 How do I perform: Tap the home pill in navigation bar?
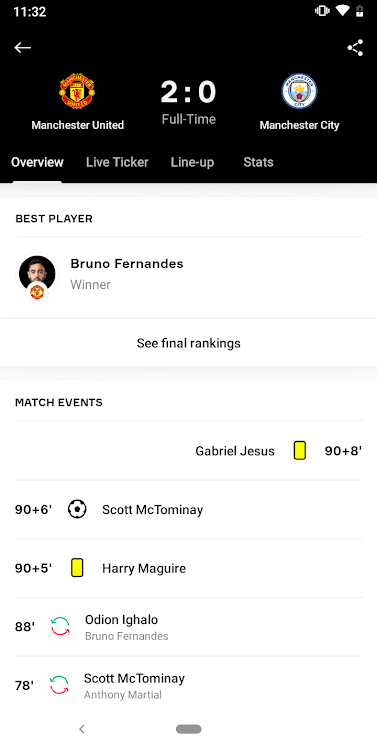(x=188, y=729)
